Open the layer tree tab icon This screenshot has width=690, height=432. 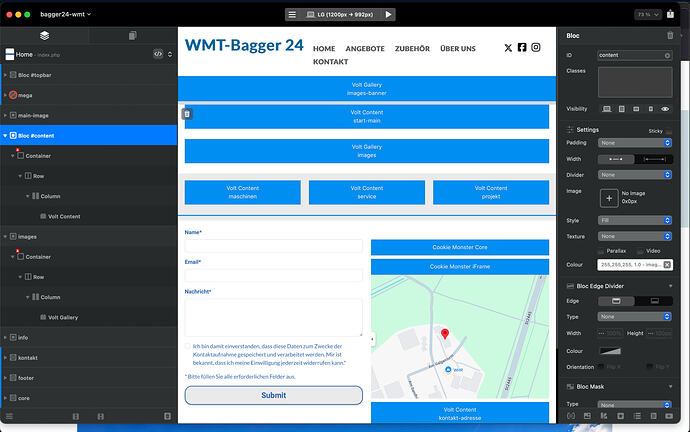pos(44,35)
